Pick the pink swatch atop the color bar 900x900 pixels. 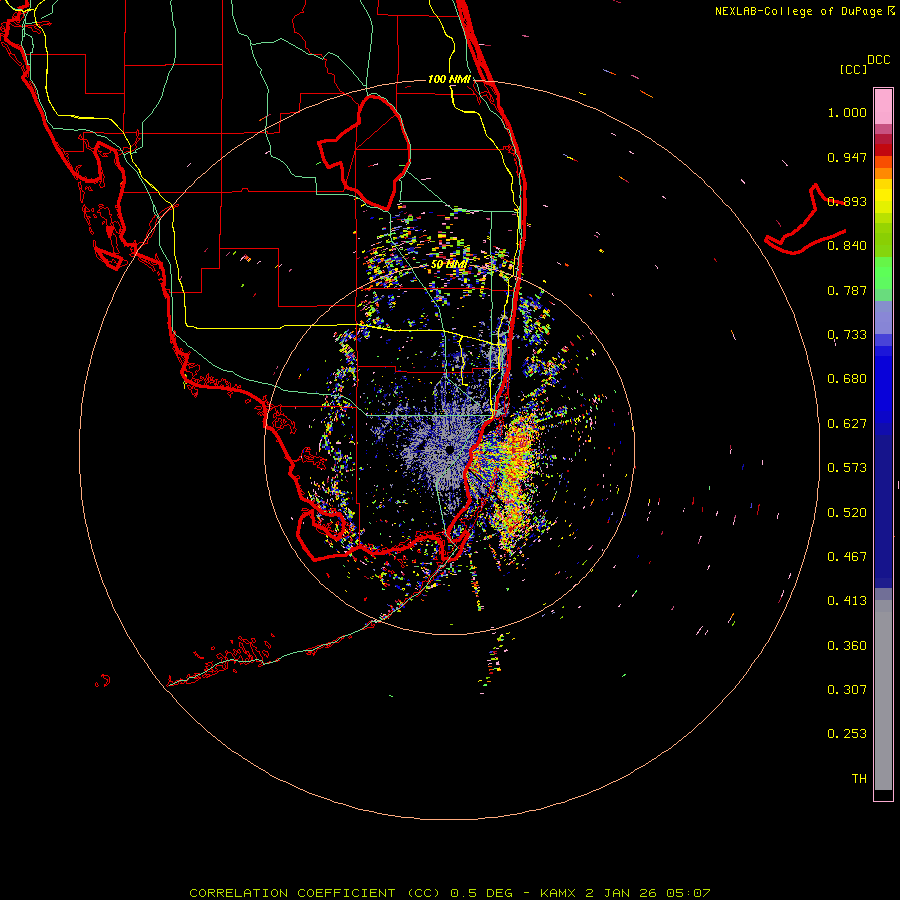[883, 107]
